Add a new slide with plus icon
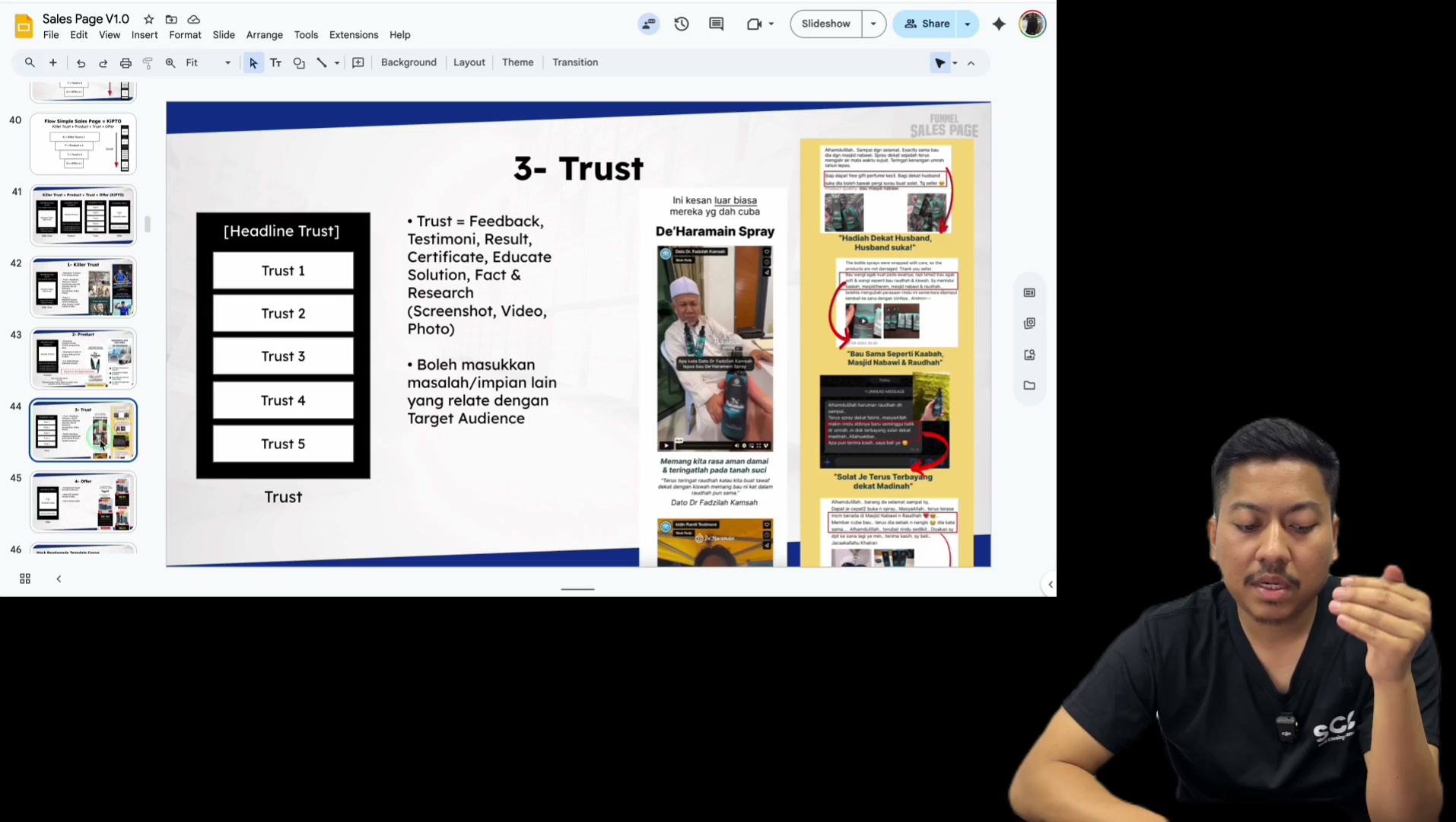The width and height of the screenshot is (1456, 822). pos(53,62)
